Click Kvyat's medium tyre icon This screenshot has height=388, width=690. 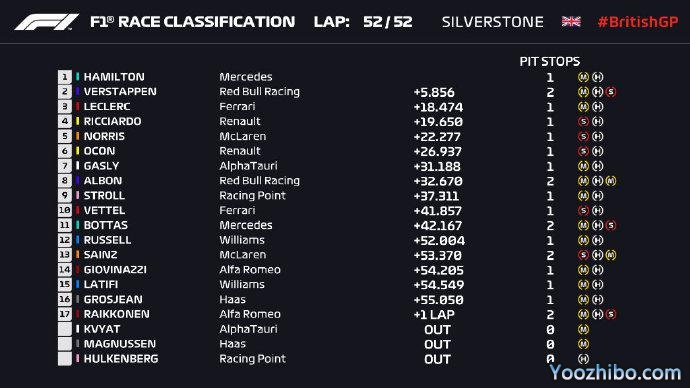coord(583,329)
